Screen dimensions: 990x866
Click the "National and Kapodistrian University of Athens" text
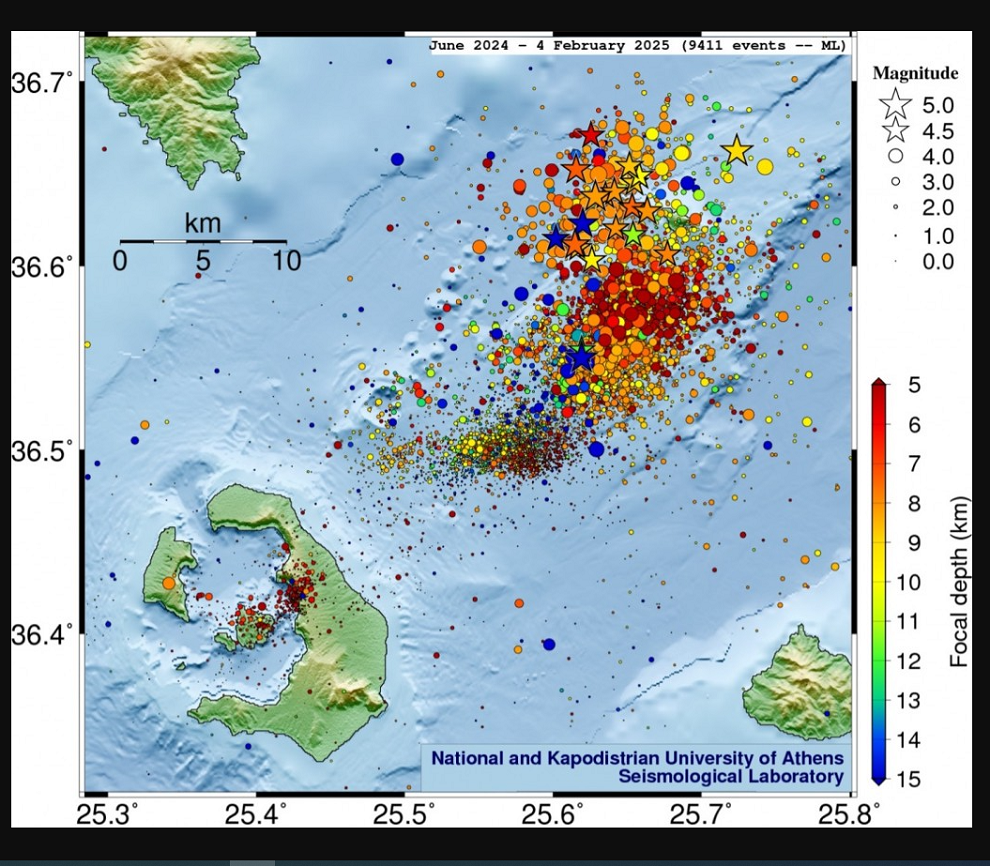(x=637, y=758)
